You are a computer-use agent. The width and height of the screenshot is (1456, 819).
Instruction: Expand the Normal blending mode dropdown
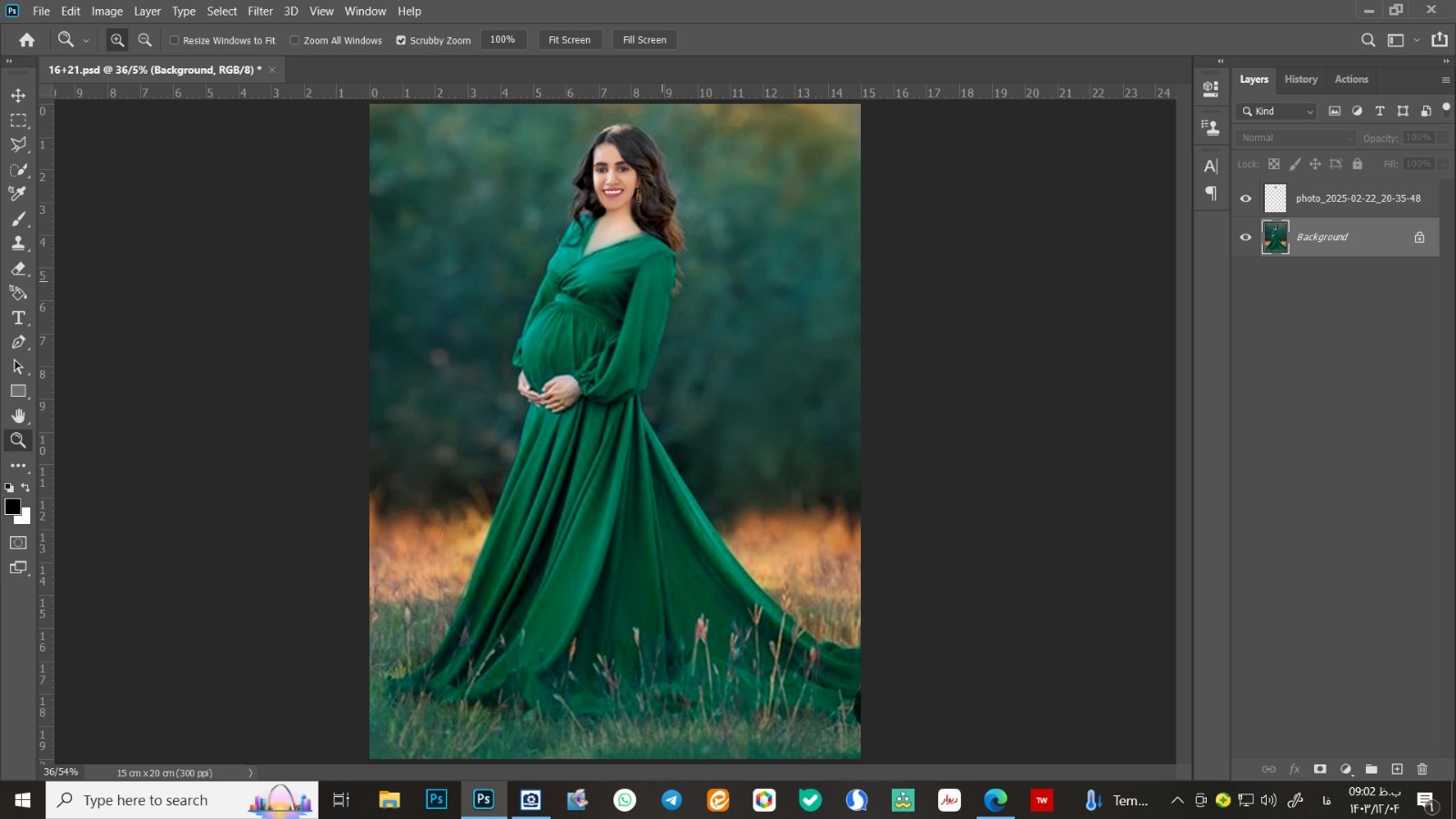point(1297,137)
